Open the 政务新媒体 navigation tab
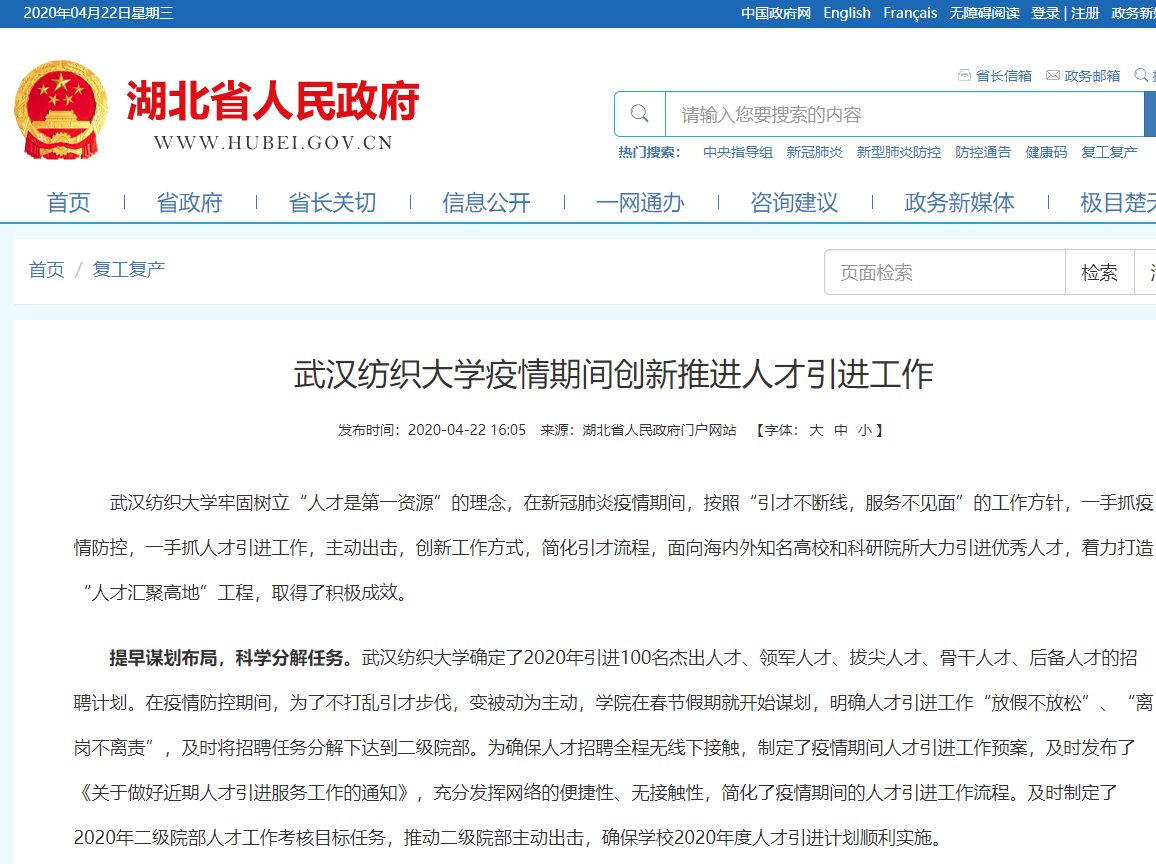This screenshot has height=864, width=1156. pyautogui.click(x=960, y=202)
